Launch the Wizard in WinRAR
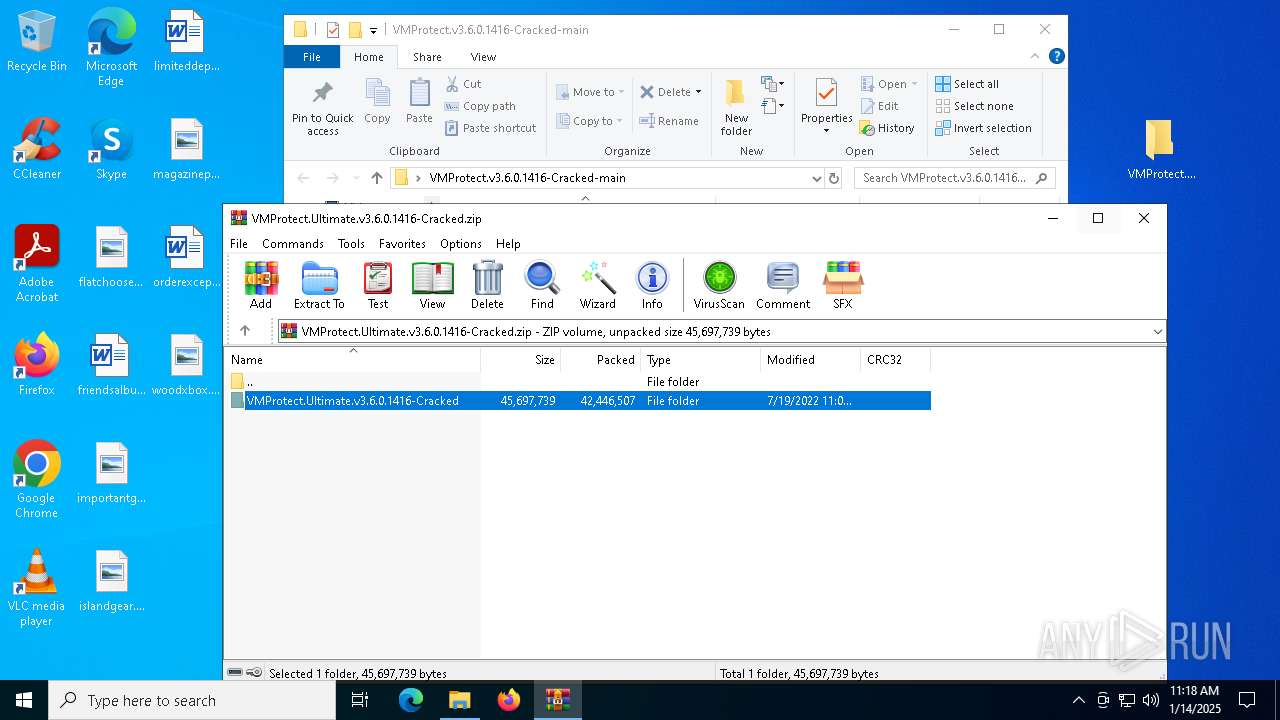 tap(598, 285)
